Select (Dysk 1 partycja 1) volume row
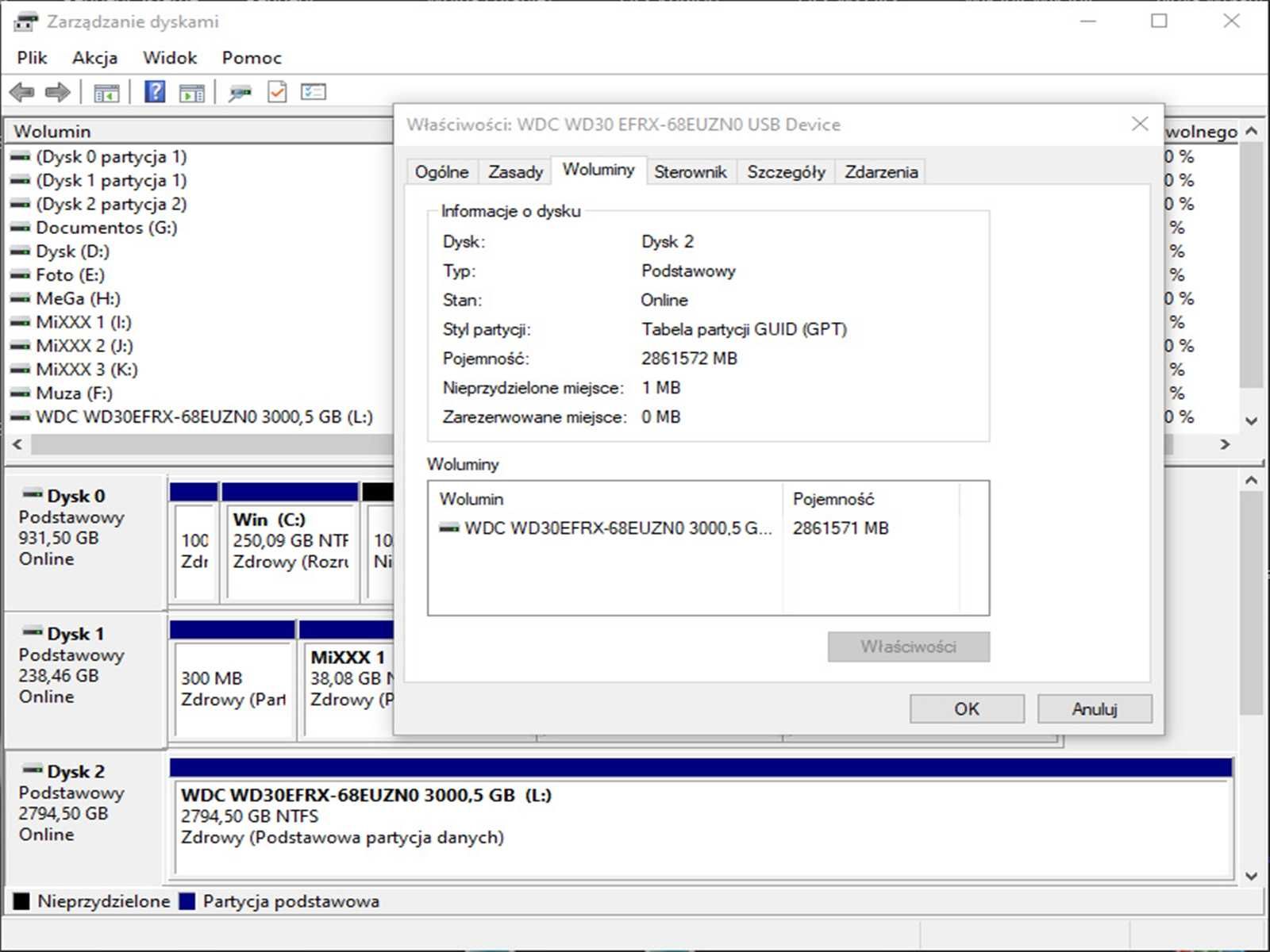Viewport: 1270px width, 952px height. (x=99, y=181)
